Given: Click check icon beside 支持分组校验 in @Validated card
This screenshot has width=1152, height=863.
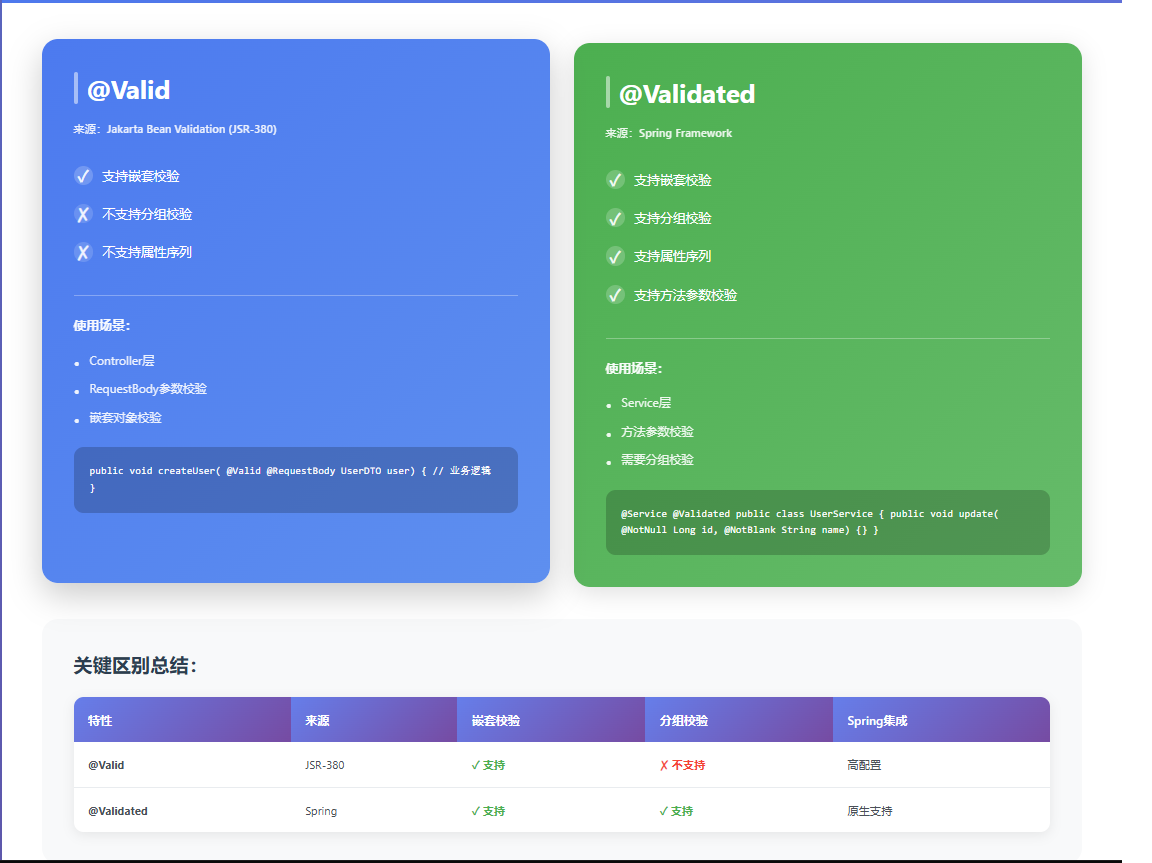Looking at the screenshot, I should click(615, 218).
